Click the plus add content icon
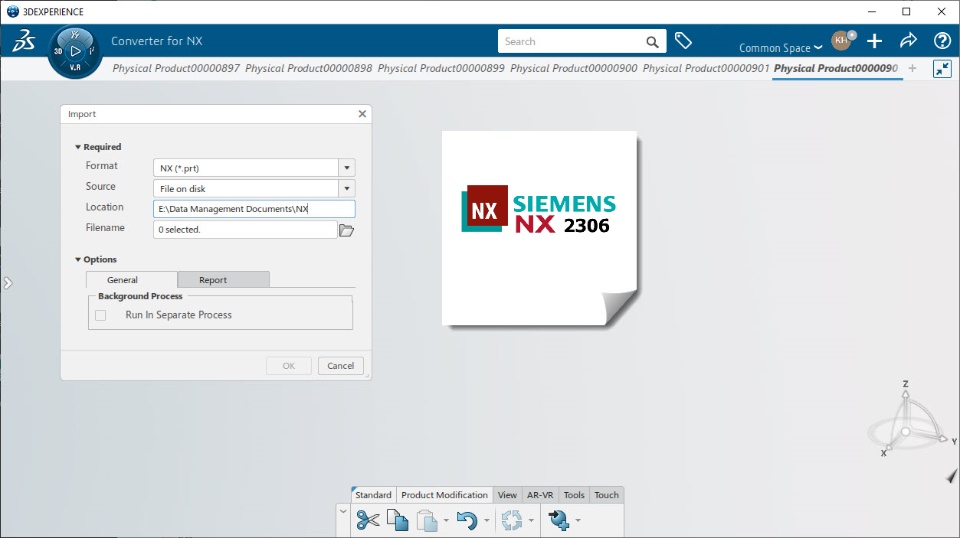The image size is (960, 538). click(x=874, y=41)
